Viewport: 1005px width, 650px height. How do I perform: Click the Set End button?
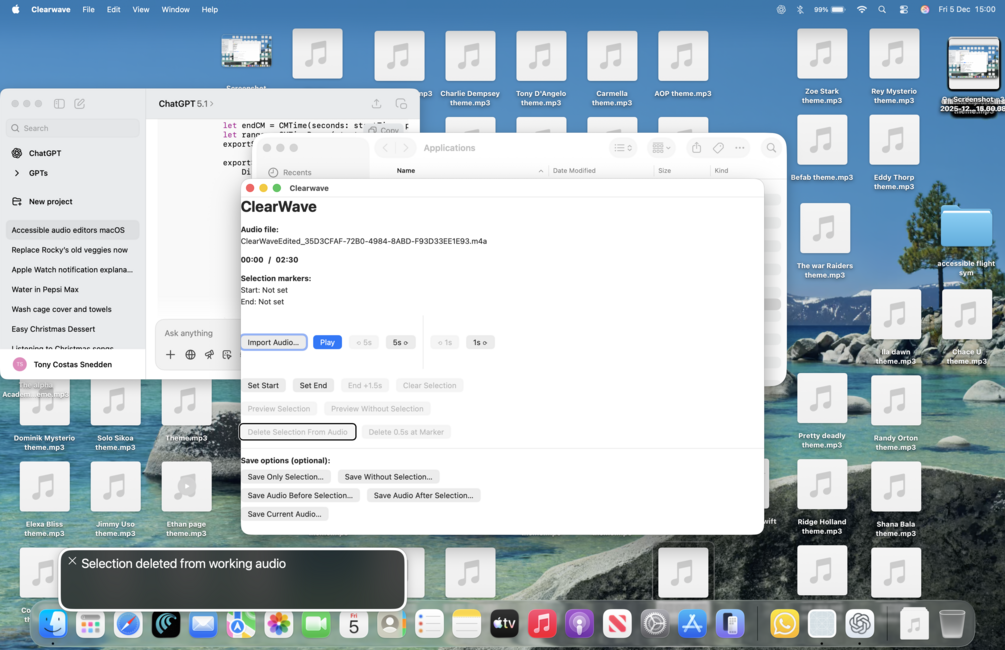pos(313,385)
